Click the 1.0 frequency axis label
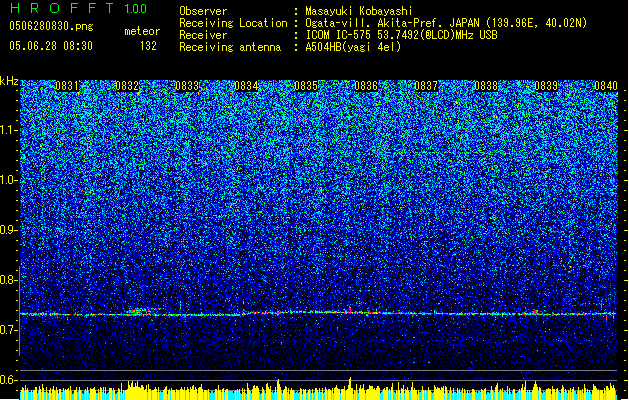 (x=8, y=181)
